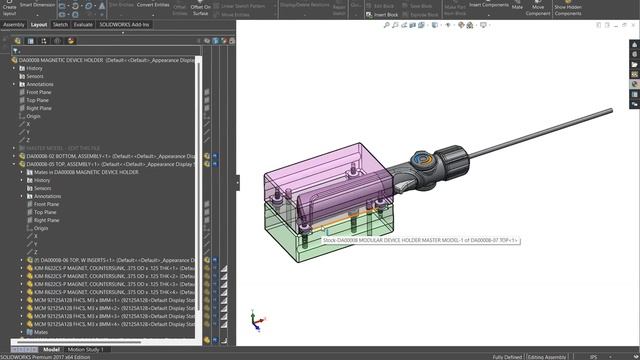
Task: Toggle hide/show for DA00008-05 TOP, ASSEMBLY
Action: 207,164
